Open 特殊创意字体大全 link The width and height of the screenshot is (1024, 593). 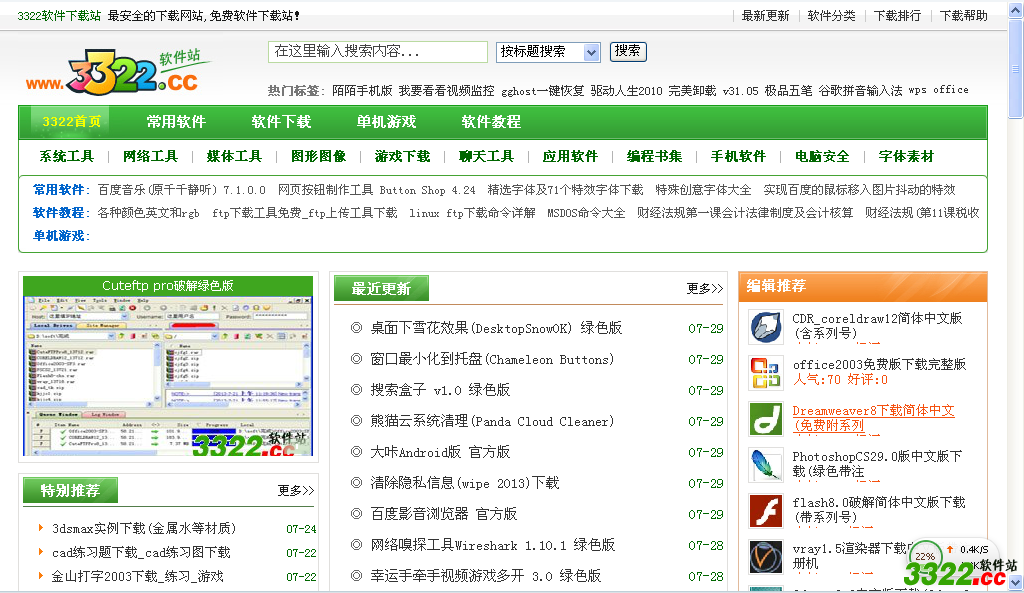[703, 190]
